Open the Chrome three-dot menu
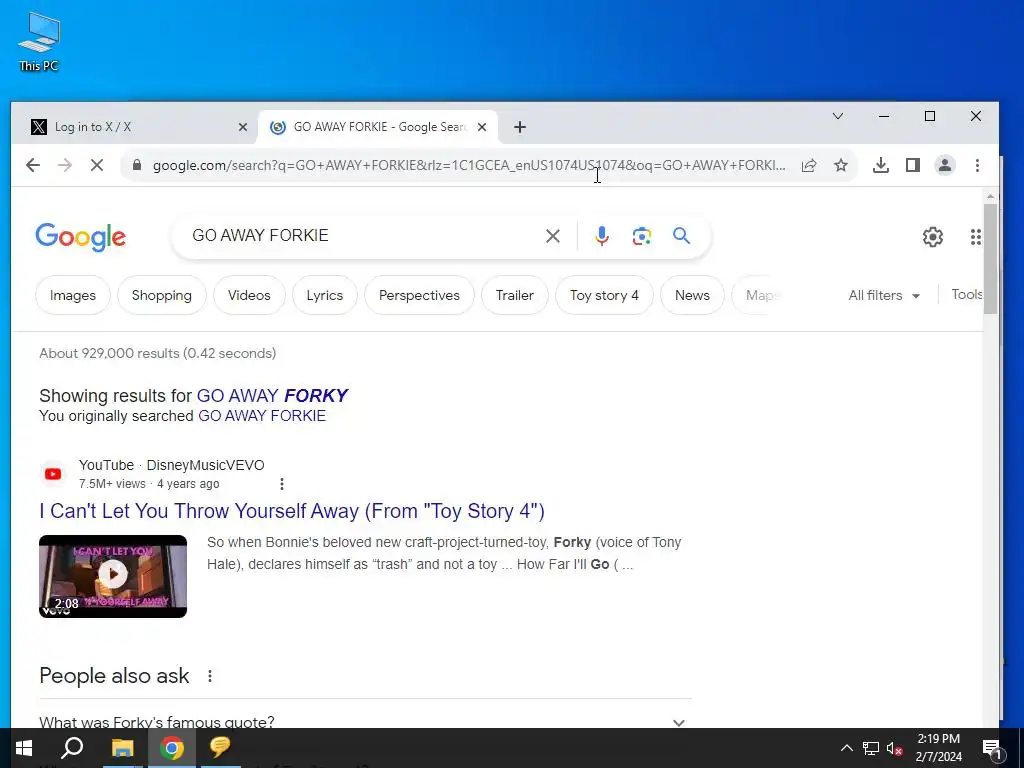1024x768 pixels. pos(978,165)
